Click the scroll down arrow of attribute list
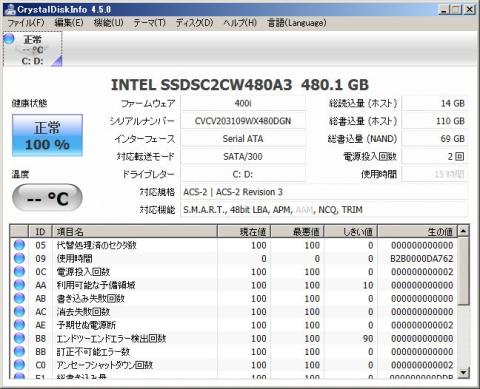480x389 pixels. pyautogui.click(x=463, y=372)
